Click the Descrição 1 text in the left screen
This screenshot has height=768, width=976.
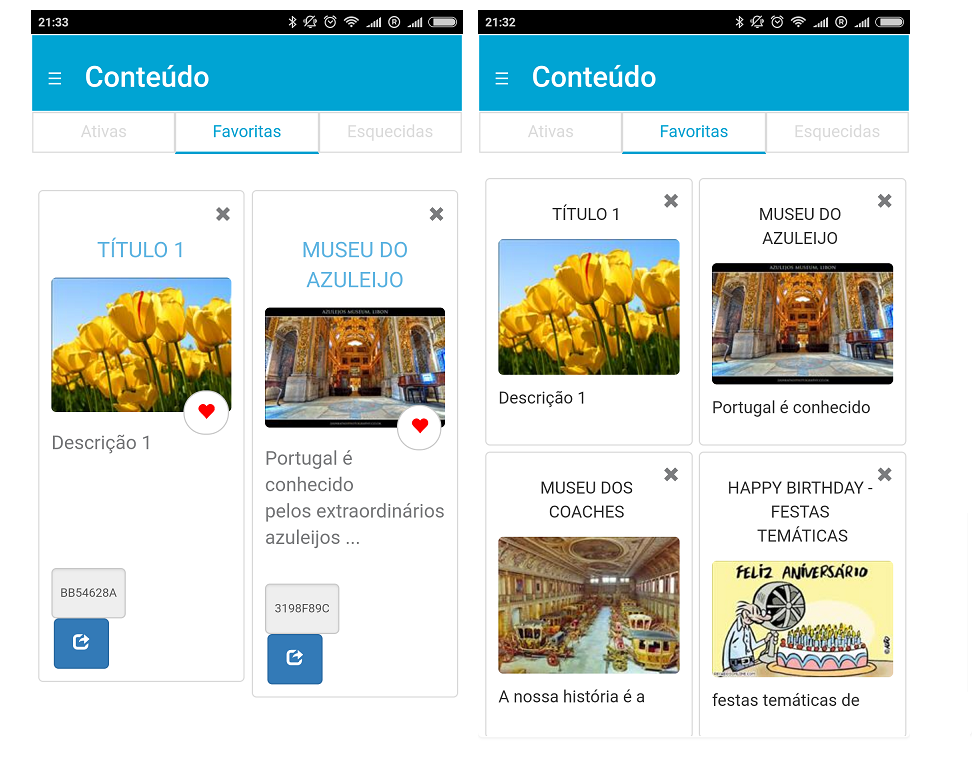point(101,443)
